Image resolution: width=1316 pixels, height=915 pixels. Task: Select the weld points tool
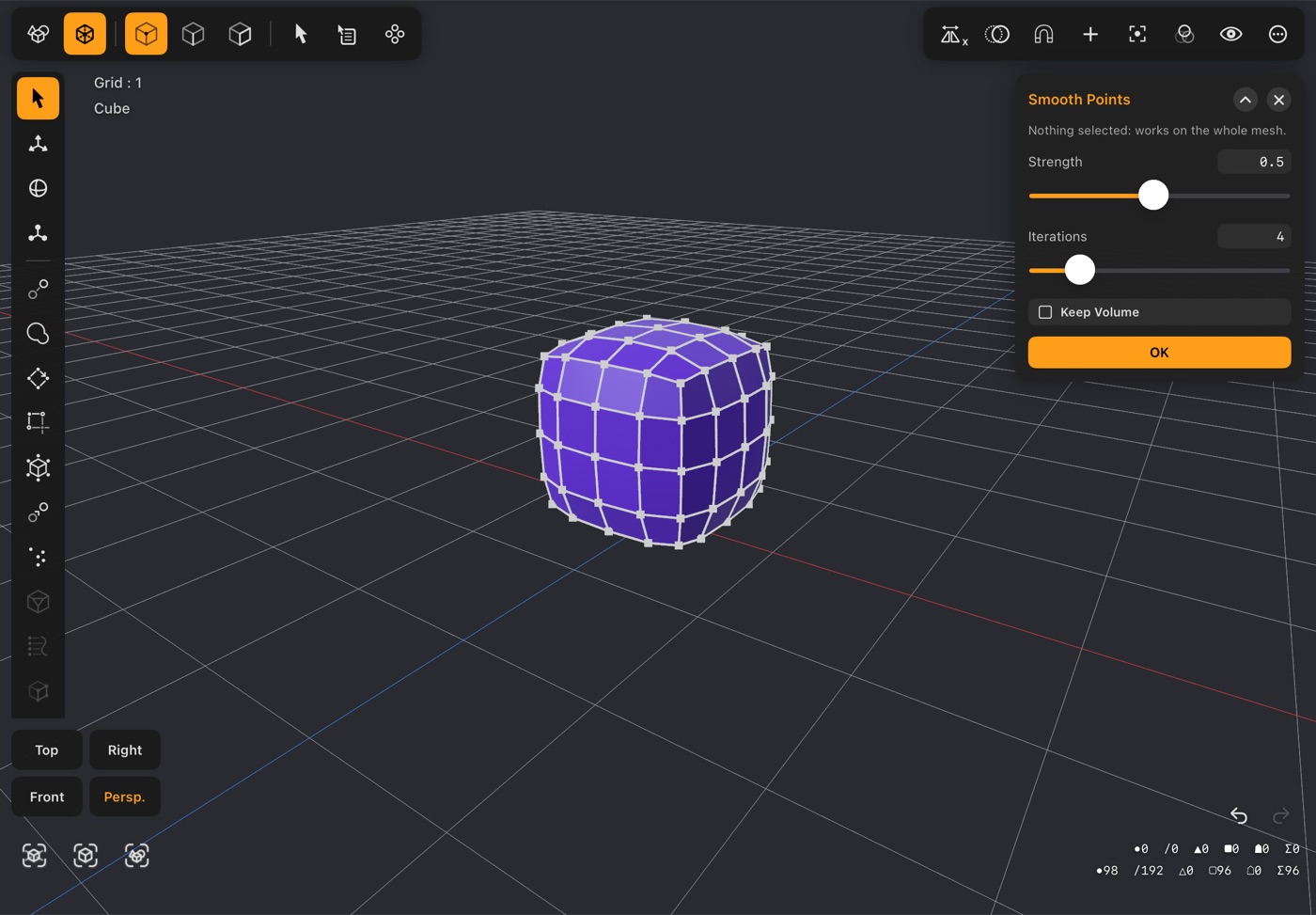38,513
